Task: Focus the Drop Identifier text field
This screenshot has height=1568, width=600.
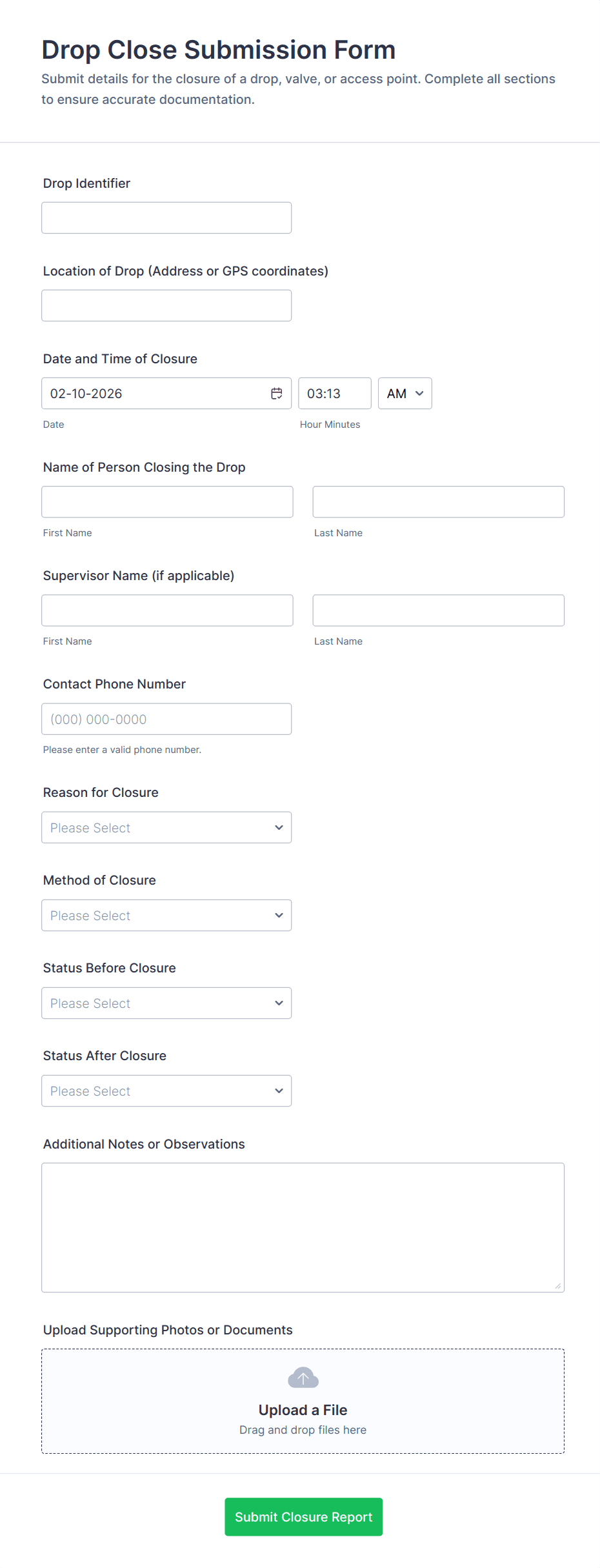Action: (x=166, y=218)
